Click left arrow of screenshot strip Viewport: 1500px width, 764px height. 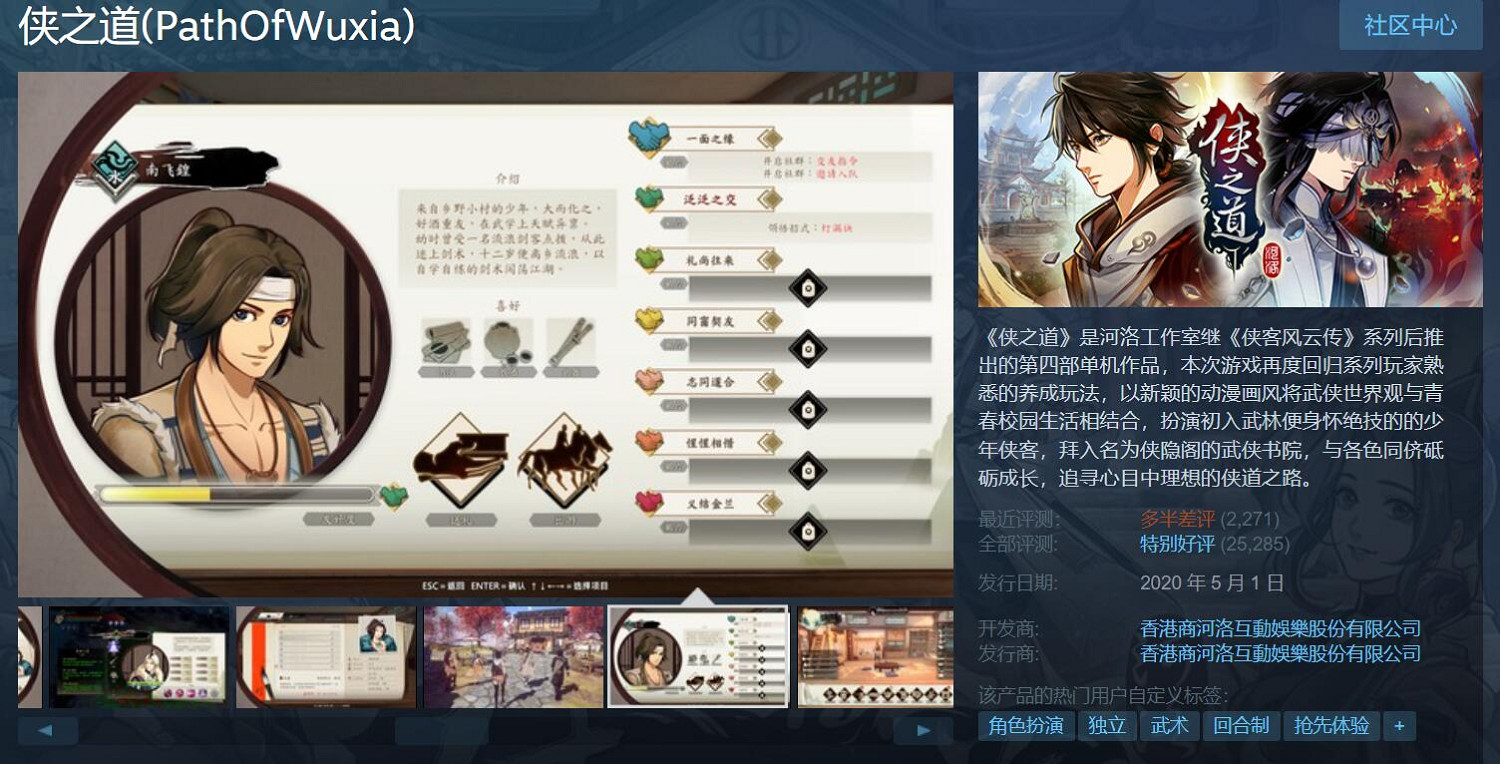pos(47,731)
